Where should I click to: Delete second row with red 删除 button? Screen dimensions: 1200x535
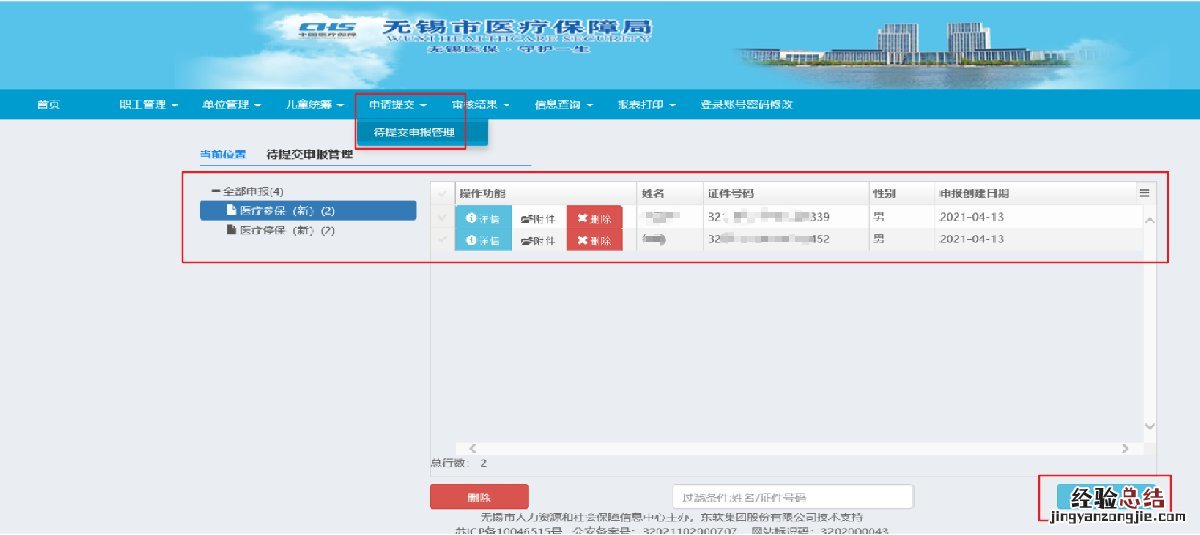[594, 240]
